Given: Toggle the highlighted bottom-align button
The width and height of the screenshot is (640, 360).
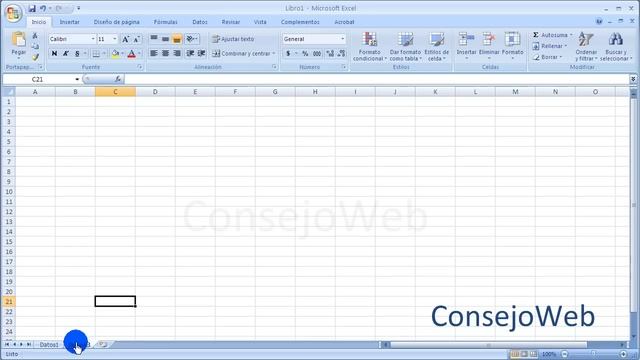Looking at the screenshot, I should [177, 39].
